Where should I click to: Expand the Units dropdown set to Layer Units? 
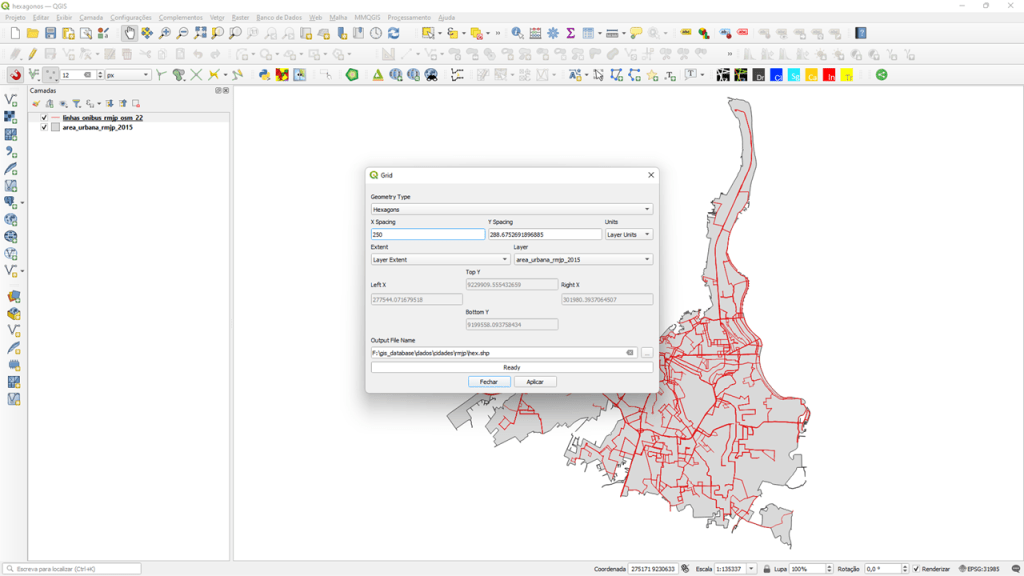629,234
